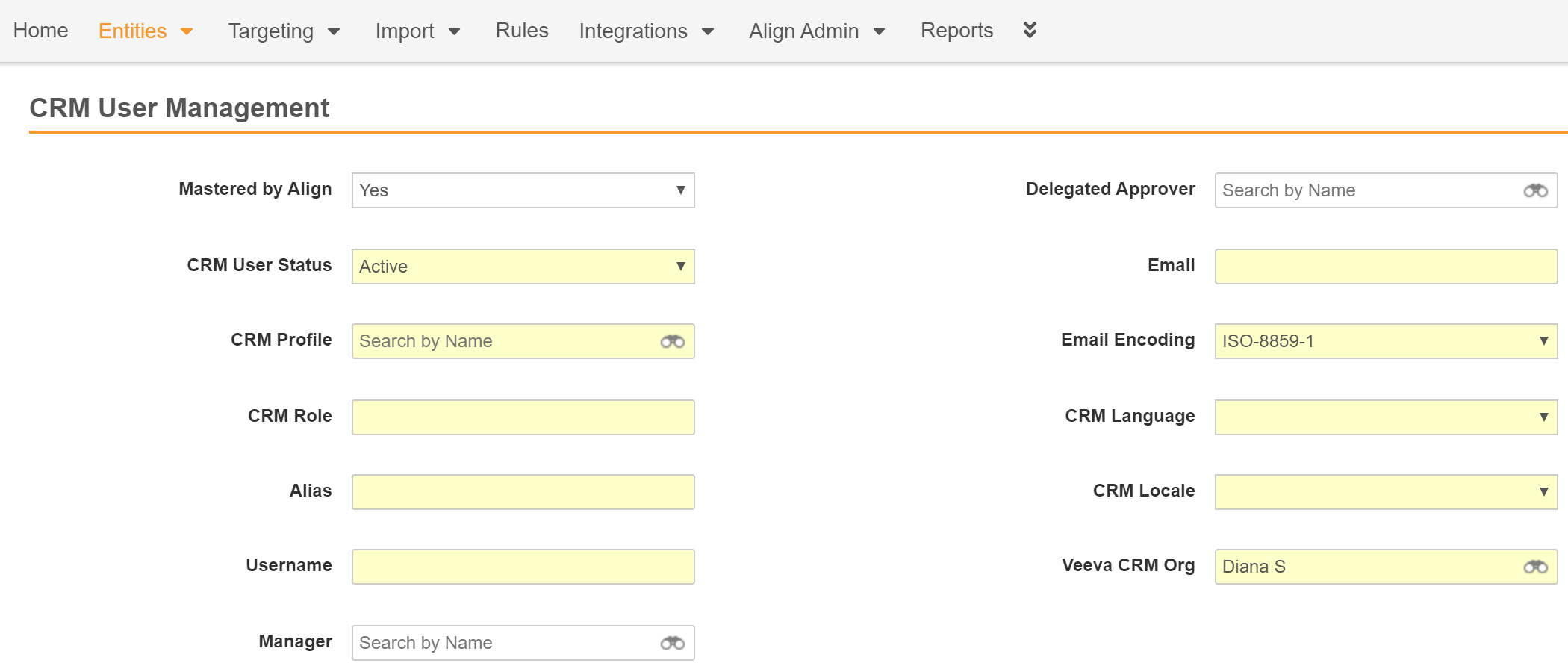
Task: Open the Targeting menu
Action: click(x=284, y=31)
